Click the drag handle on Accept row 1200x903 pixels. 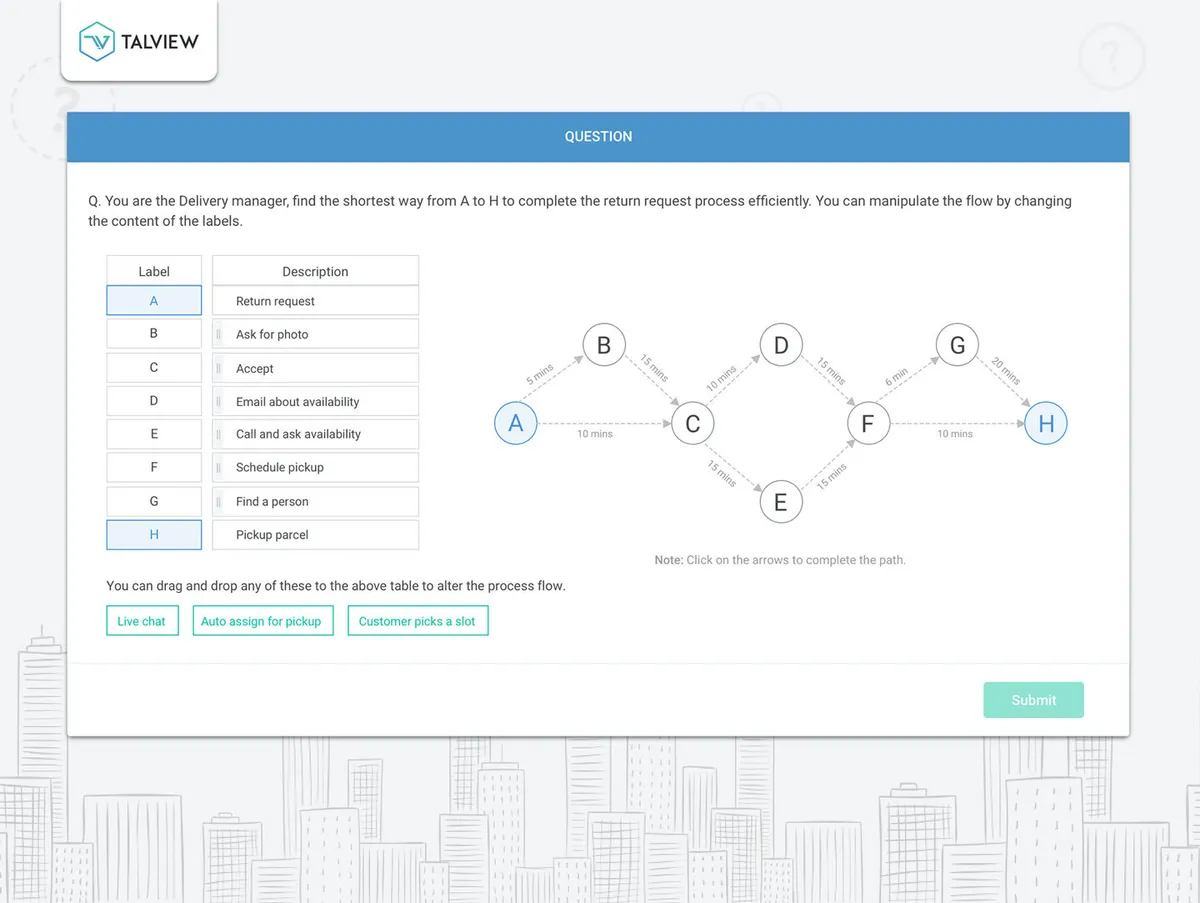tap(218, 368)
